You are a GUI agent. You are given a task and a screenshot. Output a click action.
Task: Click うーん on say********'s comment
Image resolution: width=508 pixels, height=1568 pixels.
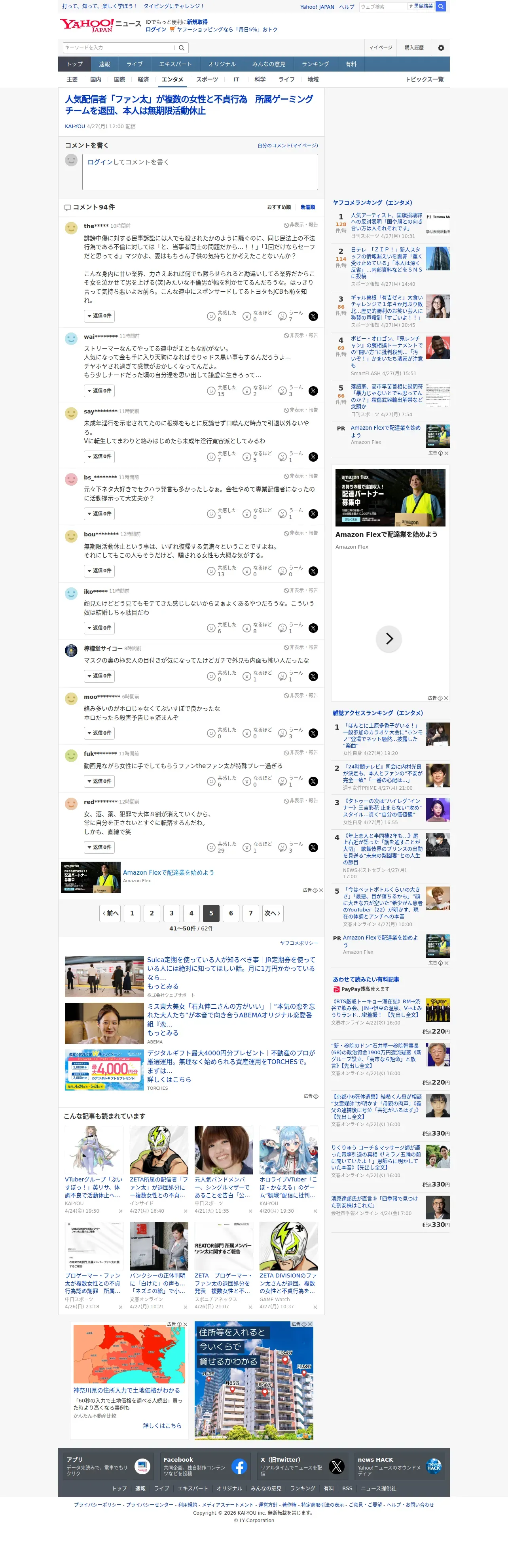(x=290, y=457)
